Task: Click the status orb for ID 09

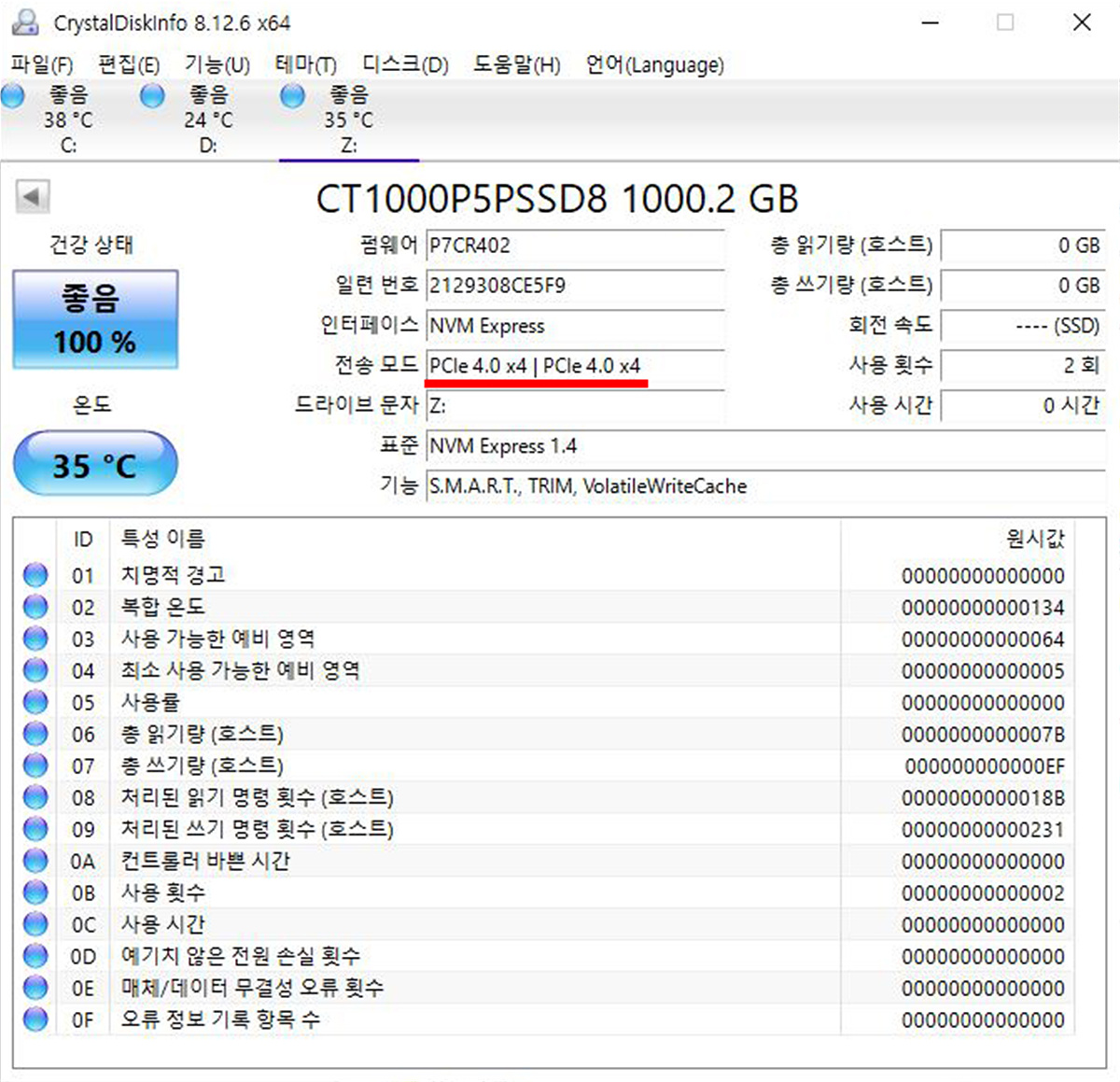Action: point(35,829)
